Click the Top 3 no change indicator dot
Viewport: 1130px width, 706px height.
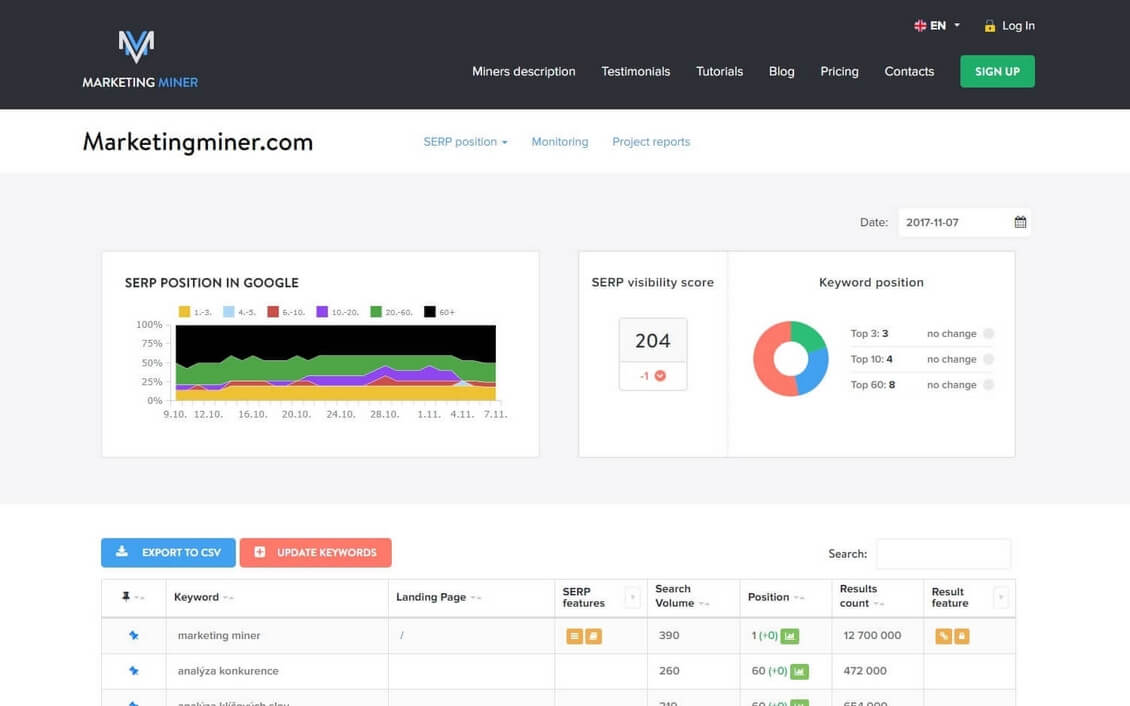point(989,334)
